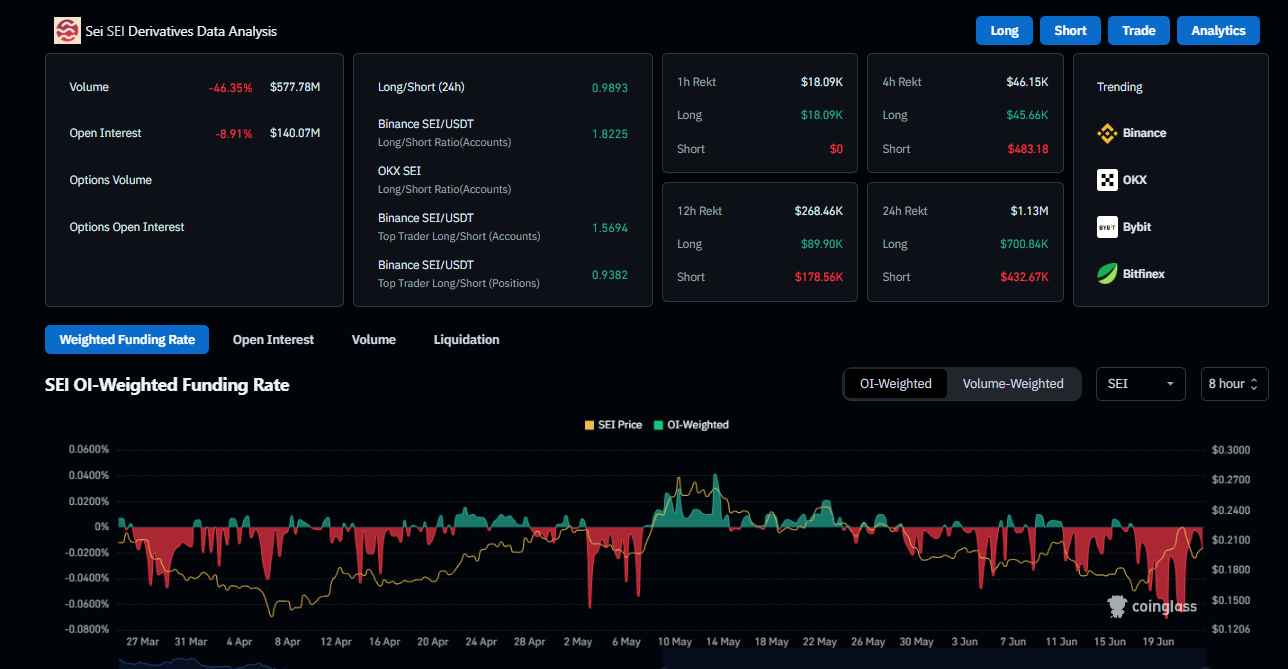Toggle OI-Weighted legend swatch
This screenshot has width=1288, height=669.
point(658,425)
